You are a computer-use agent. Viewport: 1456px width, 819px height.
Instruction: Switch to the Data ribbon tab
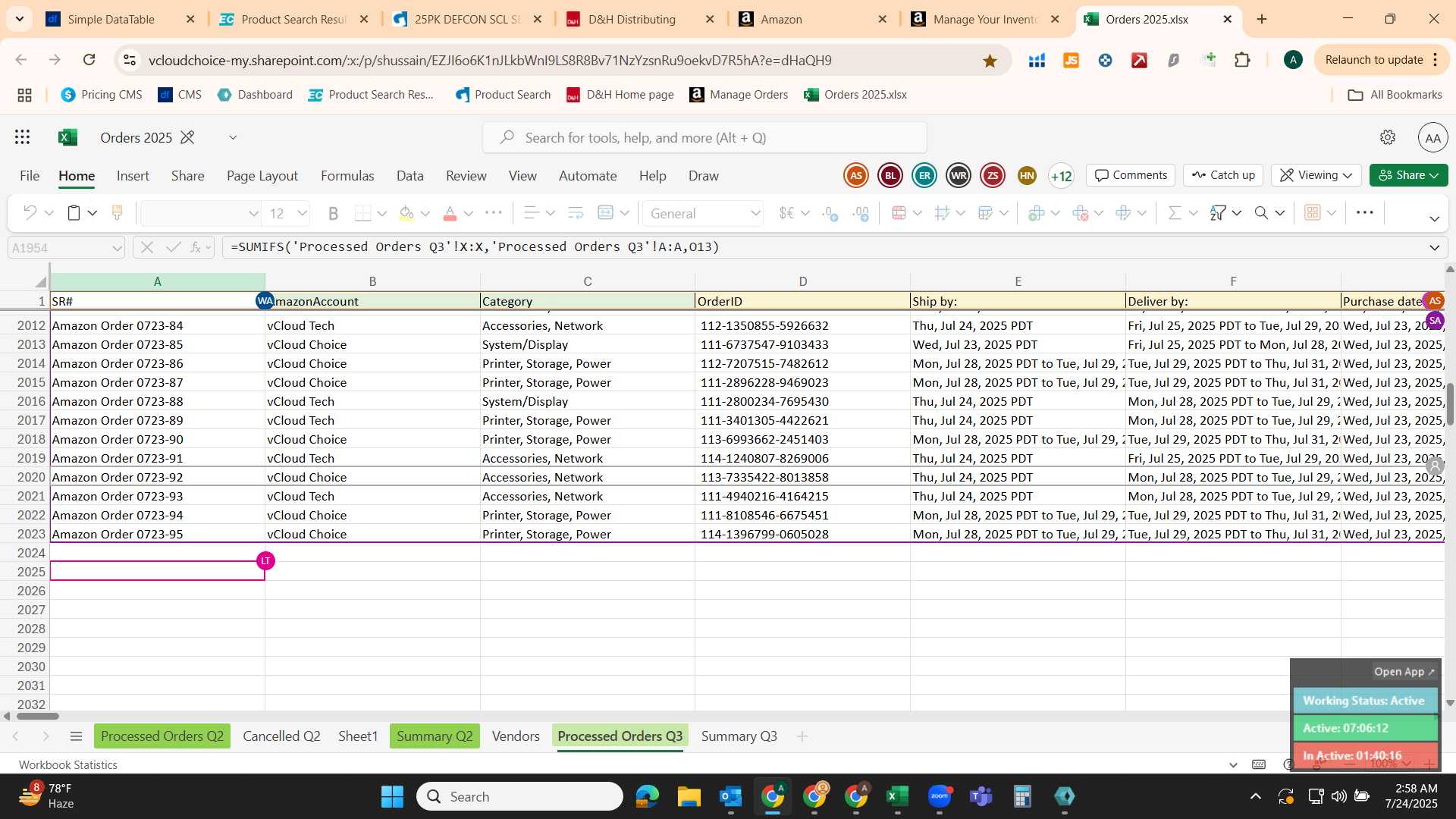(409, 176)
